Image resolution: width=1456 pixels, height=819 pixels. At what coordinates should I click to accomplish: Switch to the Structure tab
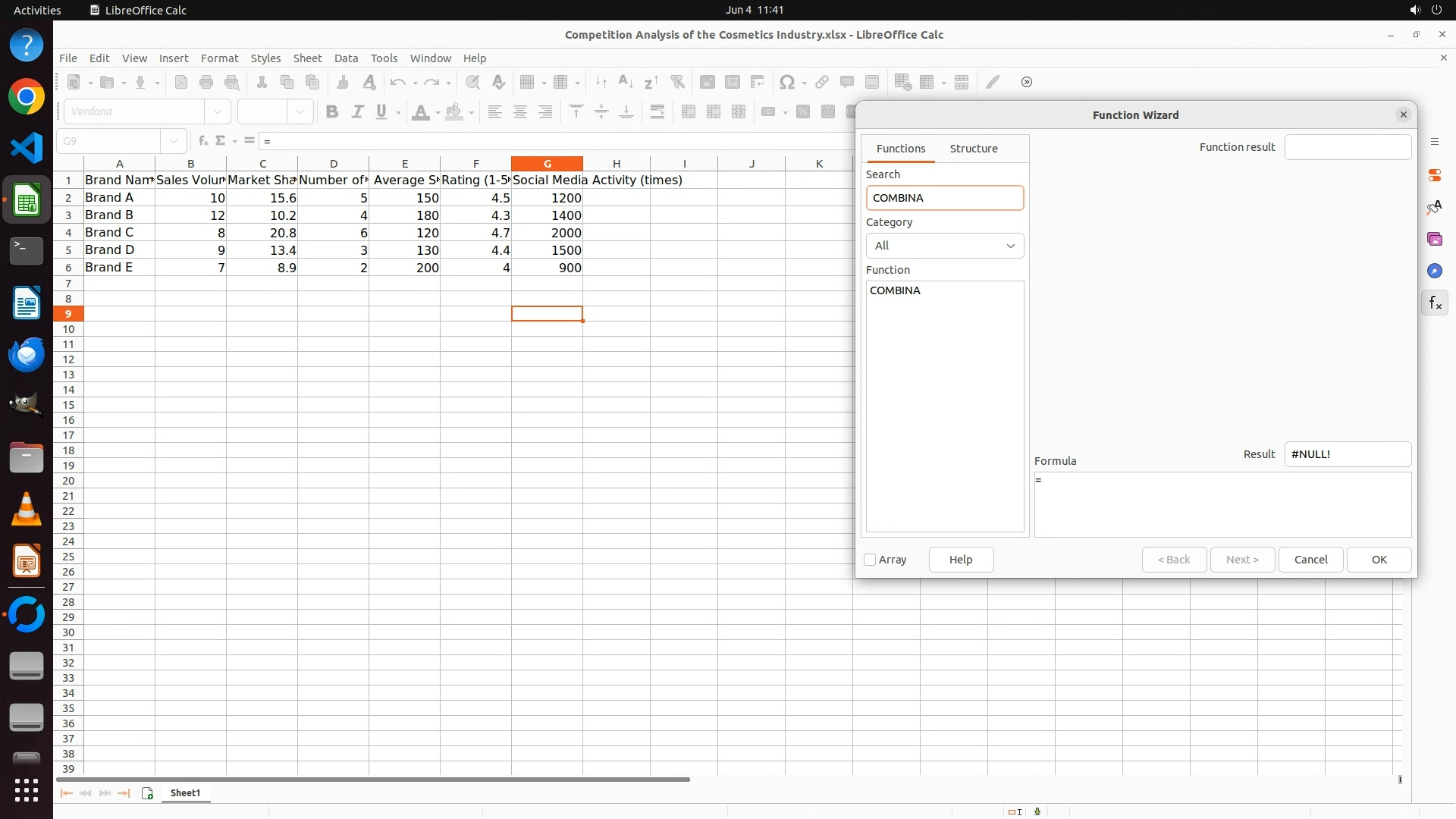(x=973, y=149)
